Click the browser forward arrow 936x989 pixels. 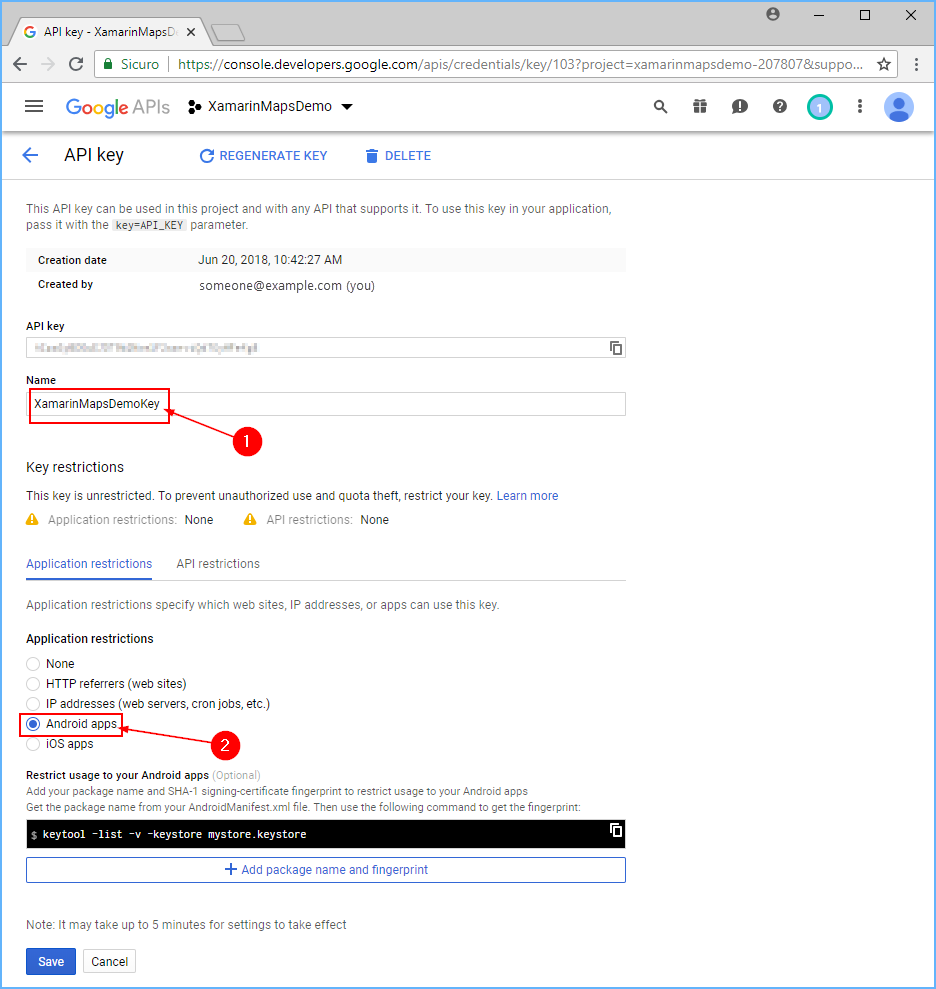[48, 64]
